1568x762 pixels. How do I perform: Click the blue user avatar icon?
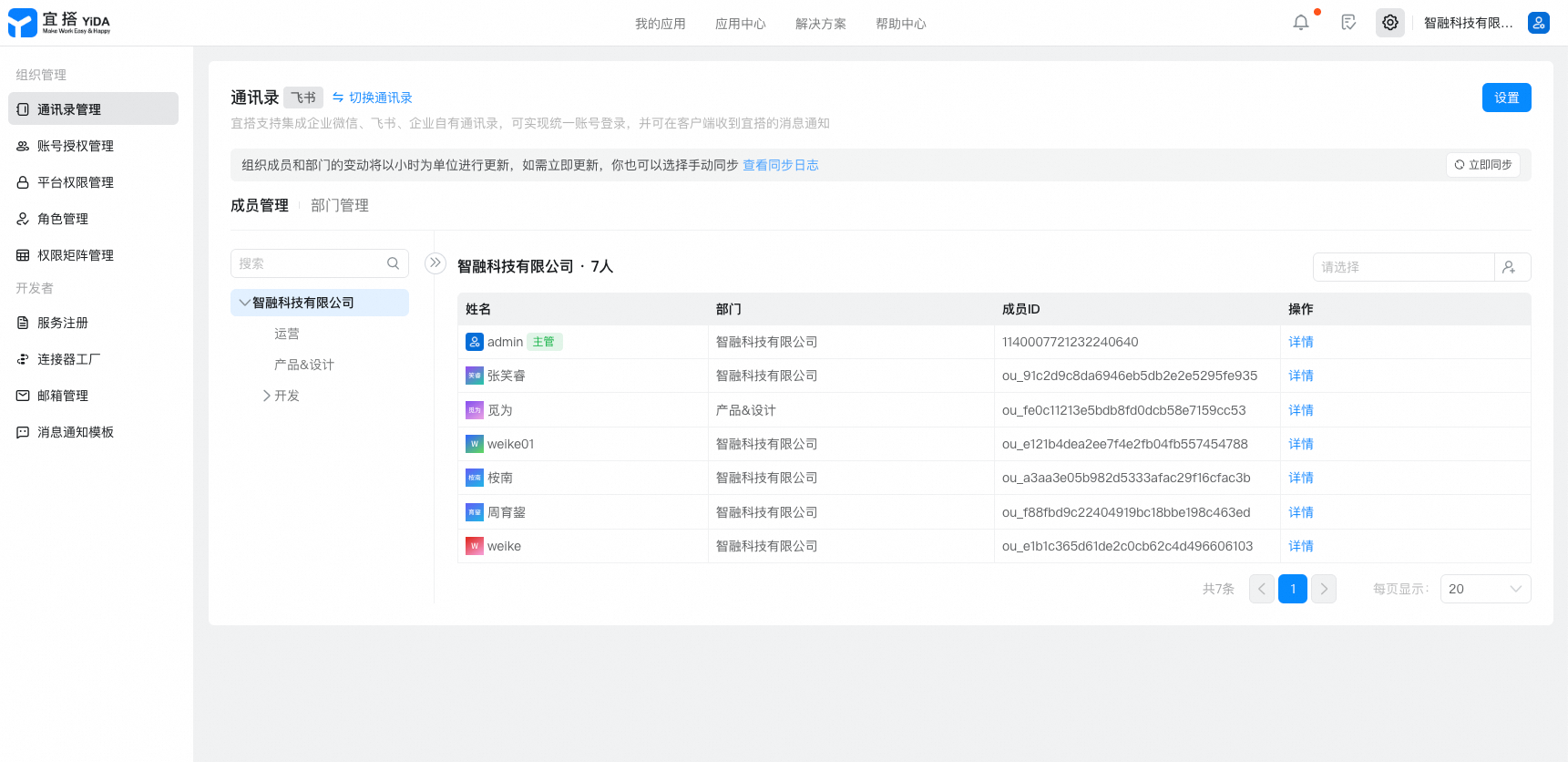[1538, 23]
